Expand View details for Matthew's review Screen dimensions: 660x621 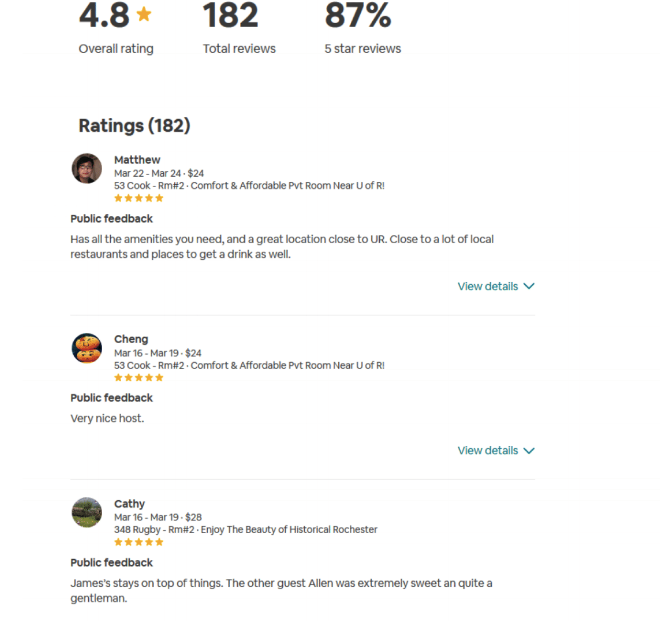(488, 286)
